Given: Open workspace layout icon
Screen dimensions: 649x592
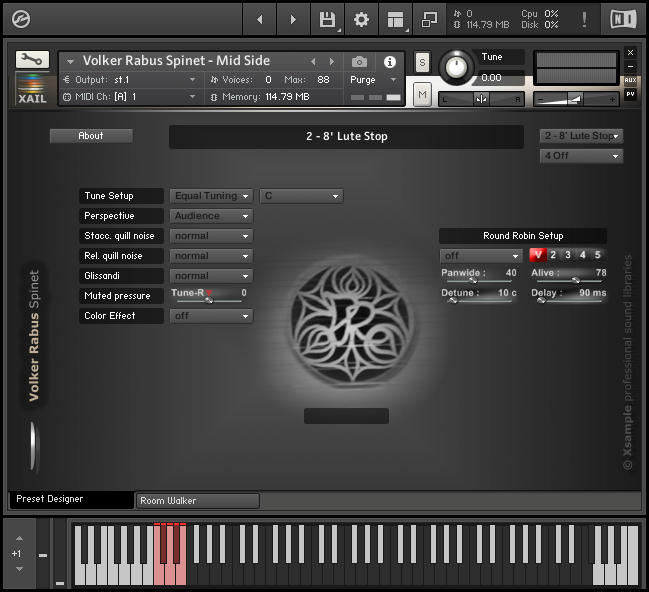Looking at the screenshot, I should click(395, 19).
